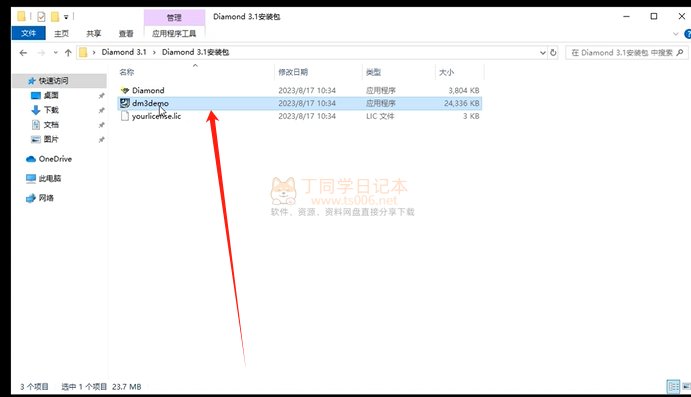This screenshot has height=397, width=691.
Task: Select the yourlicense.lic file name
Action: [x=156, y=116]
